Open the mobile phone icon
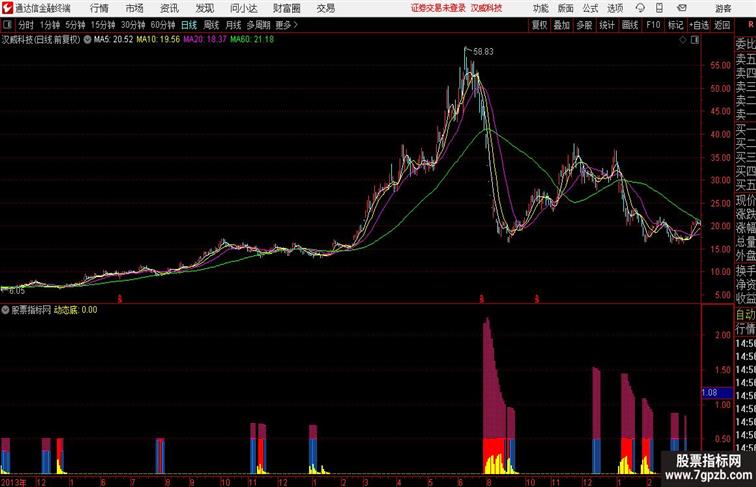756x487 pixels. click(660, 8)
